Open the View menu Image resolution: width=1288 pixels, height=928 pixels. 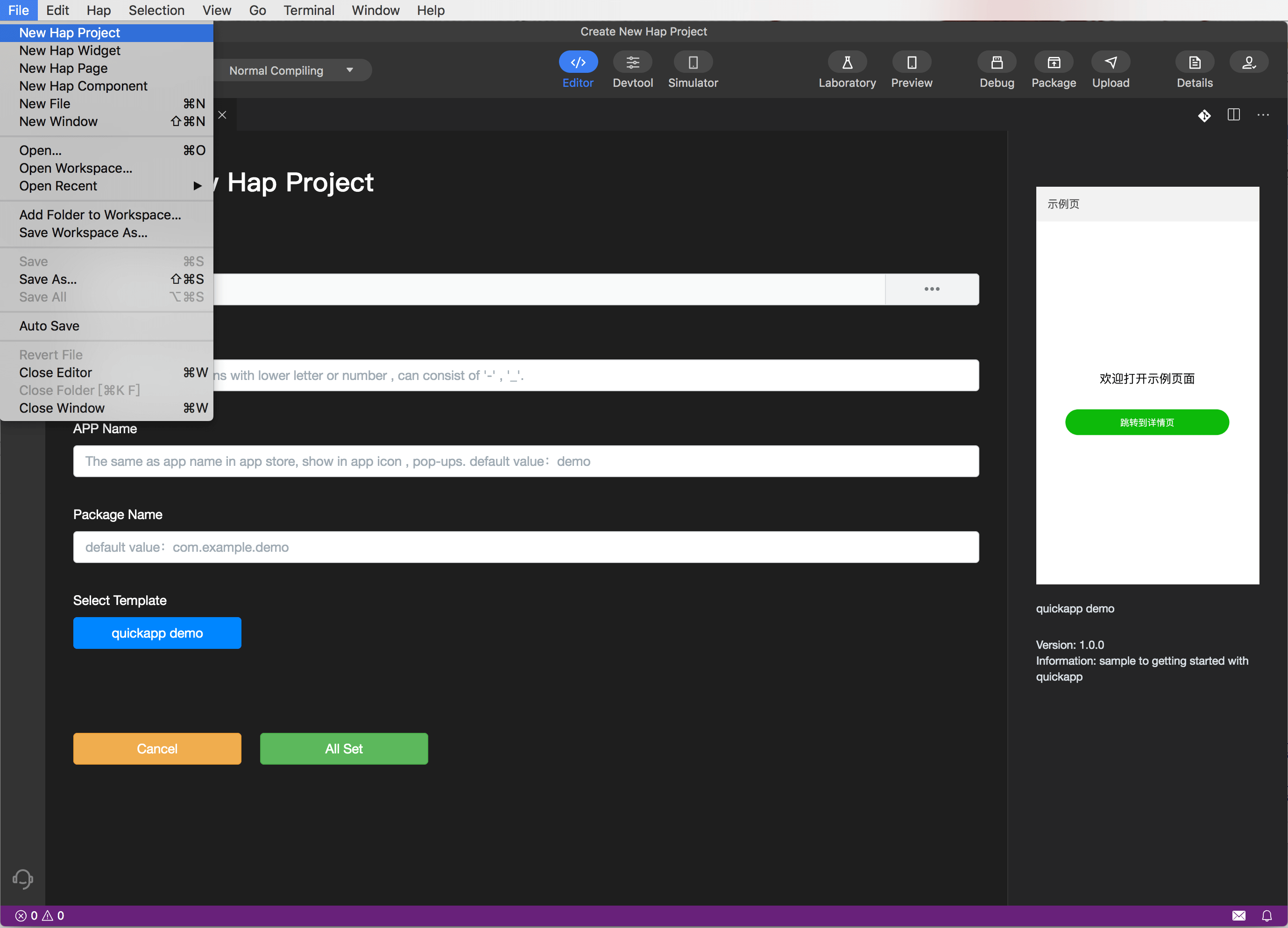(217, 10)
